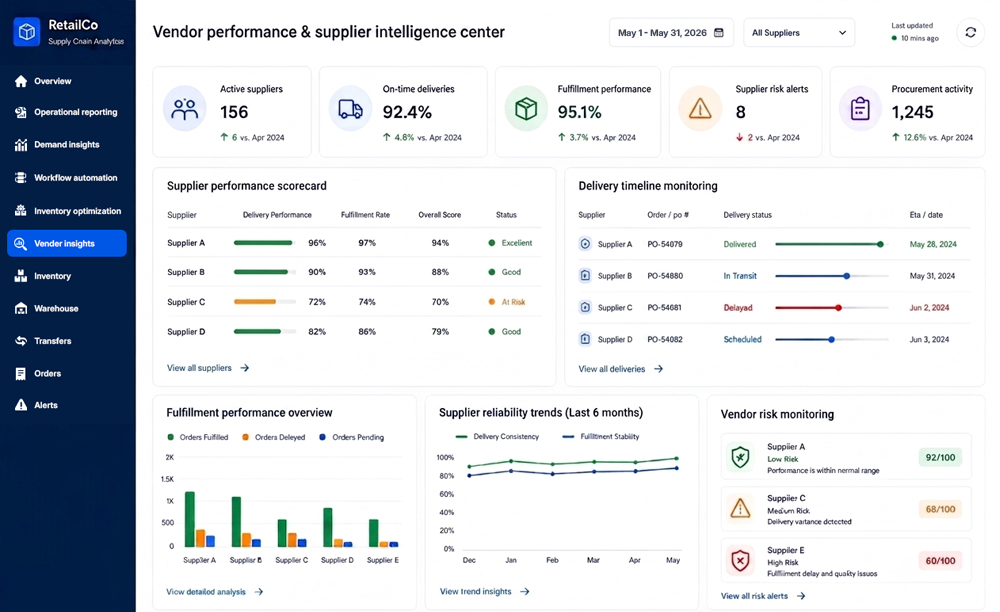Open View detailed analysis link
Screen dimensions: 1000x612
(215, 592)
